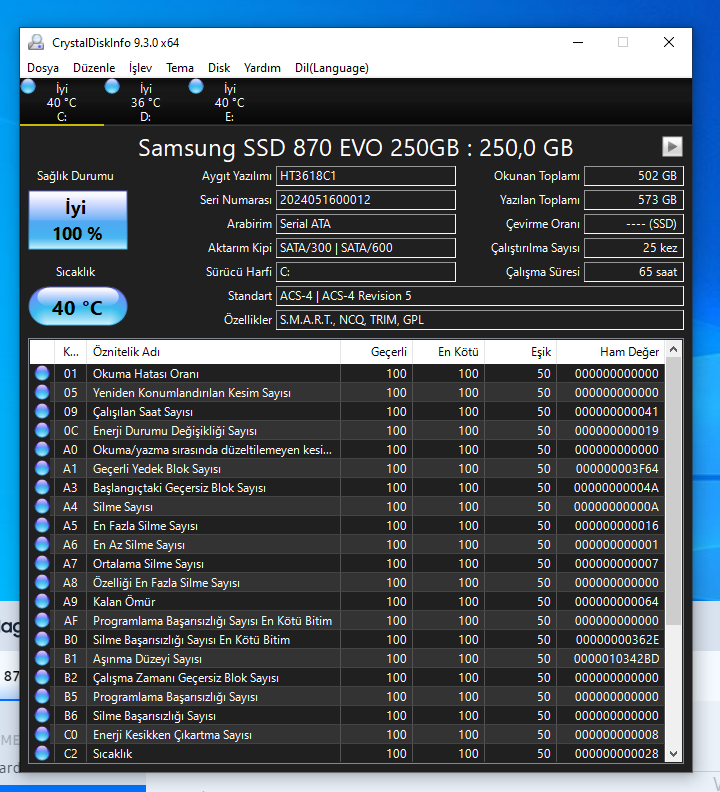
Task: Click the status orb of attribute 01
Action: point(42,373)
